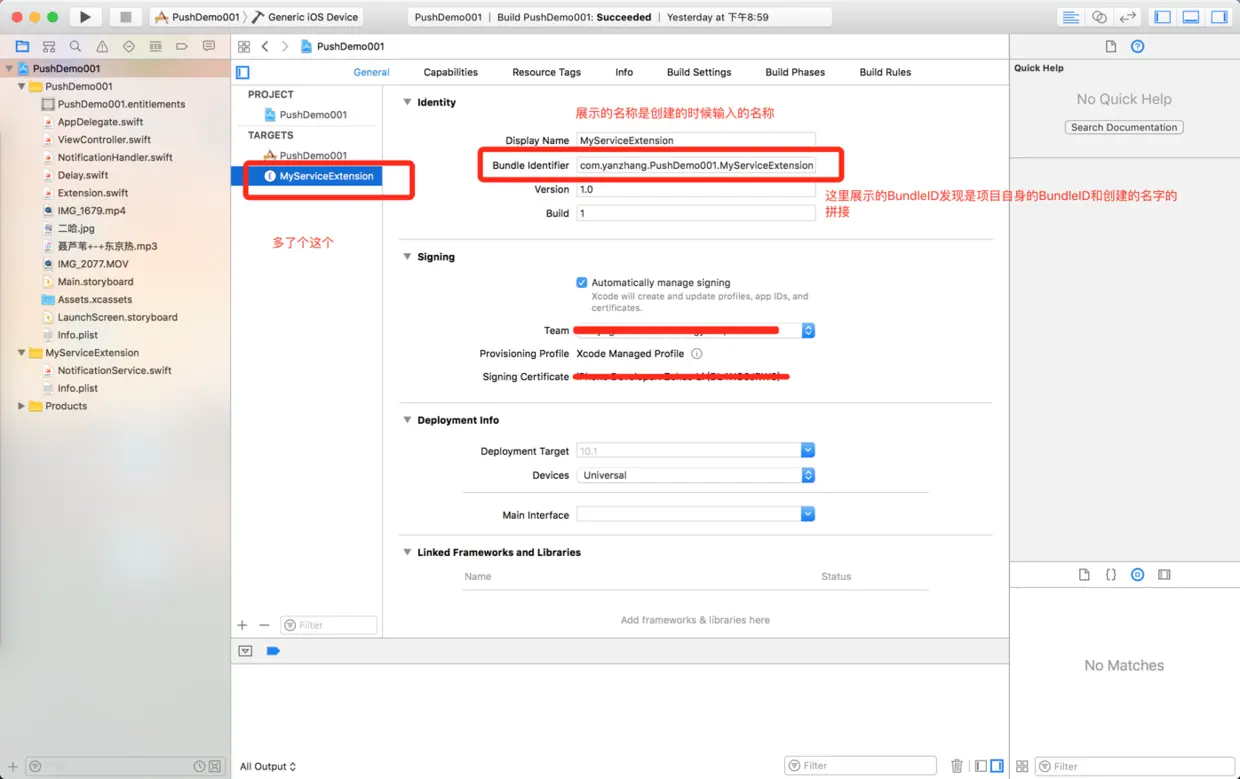Viewport: 1240px width, 779px height.
Task: Hide the debug area via toggle icon
Action: click(x=245, y=651)
